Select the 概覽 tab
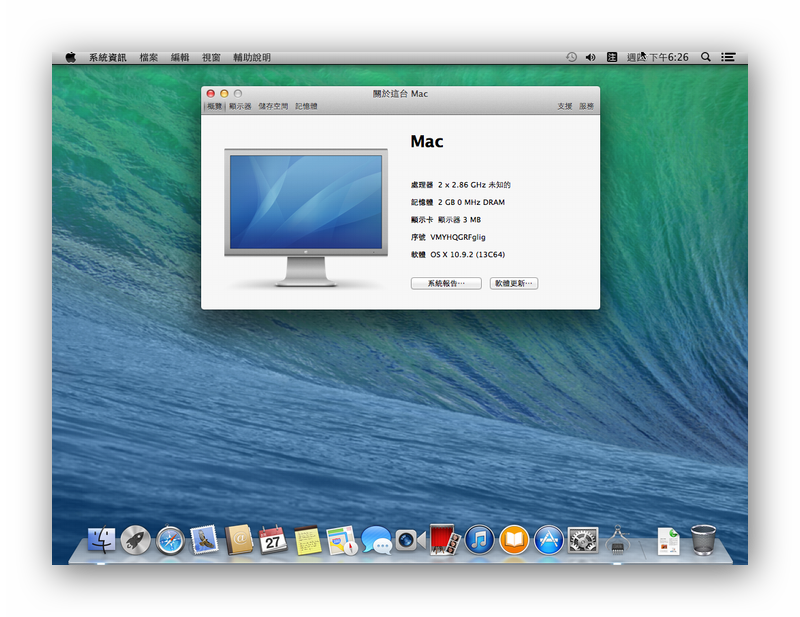800x617 pixels. pyautogui.click(x=215, y=106)
